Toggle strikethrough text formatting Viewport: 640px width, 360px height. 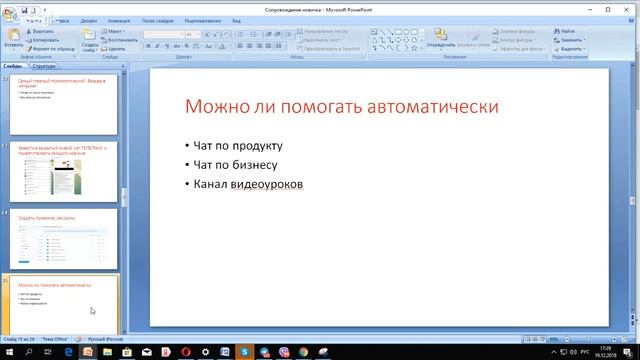point(177,46)
